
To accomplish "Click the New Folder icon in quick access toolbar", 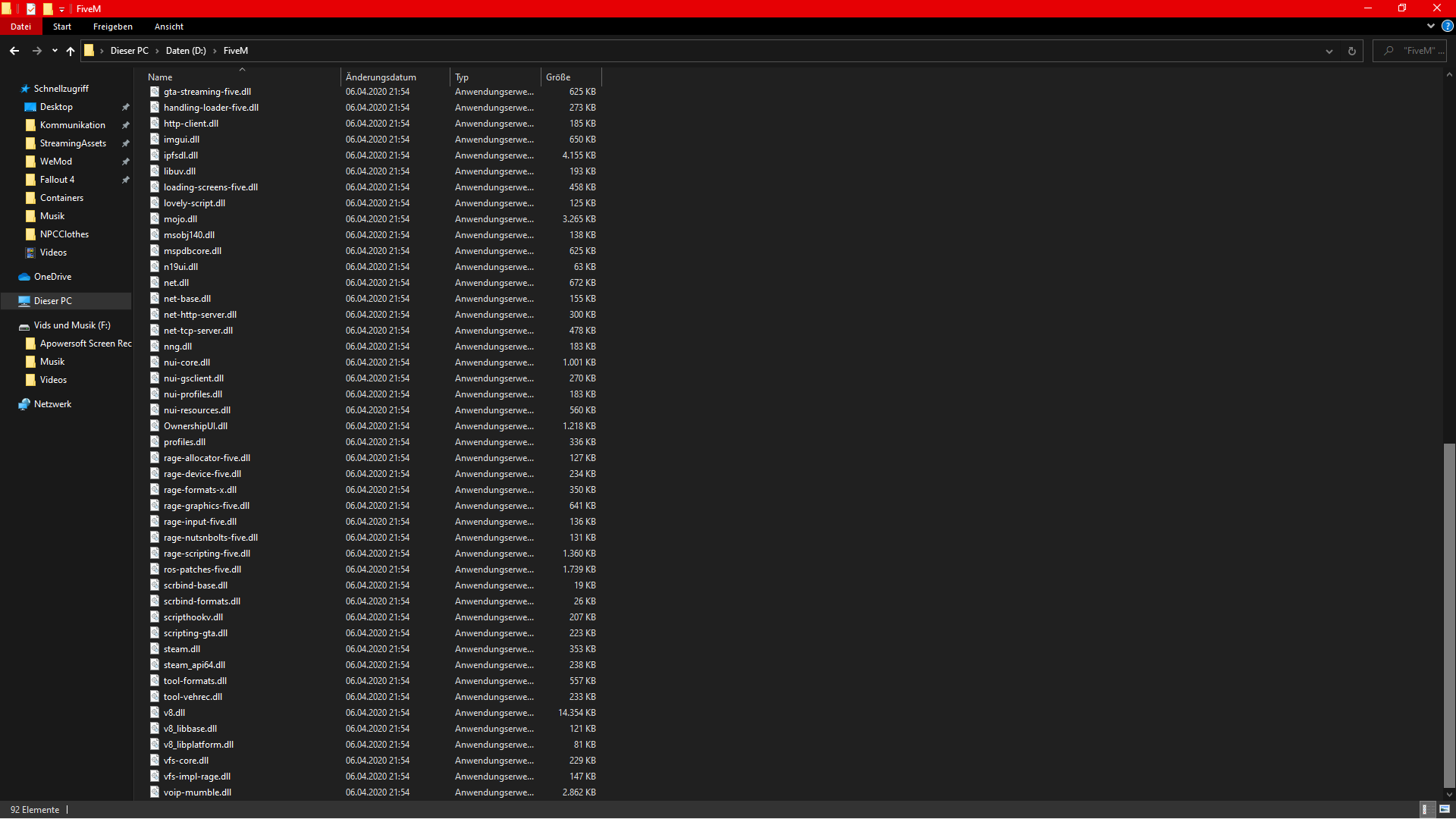I will [47, 8].
